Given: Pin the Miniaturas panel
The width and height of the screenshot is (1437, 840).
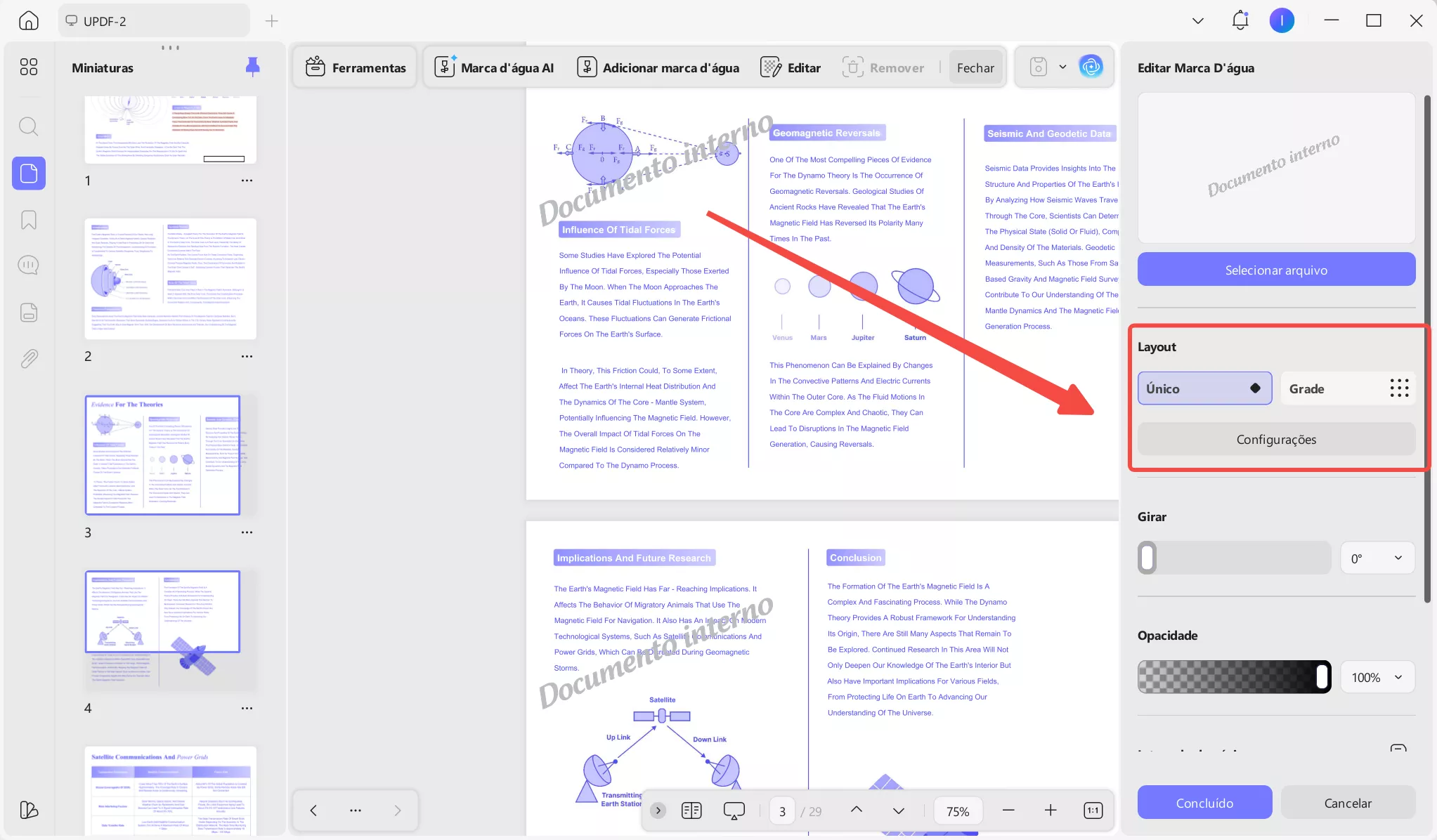Looking at the screenshot, I should coord(252,67).
